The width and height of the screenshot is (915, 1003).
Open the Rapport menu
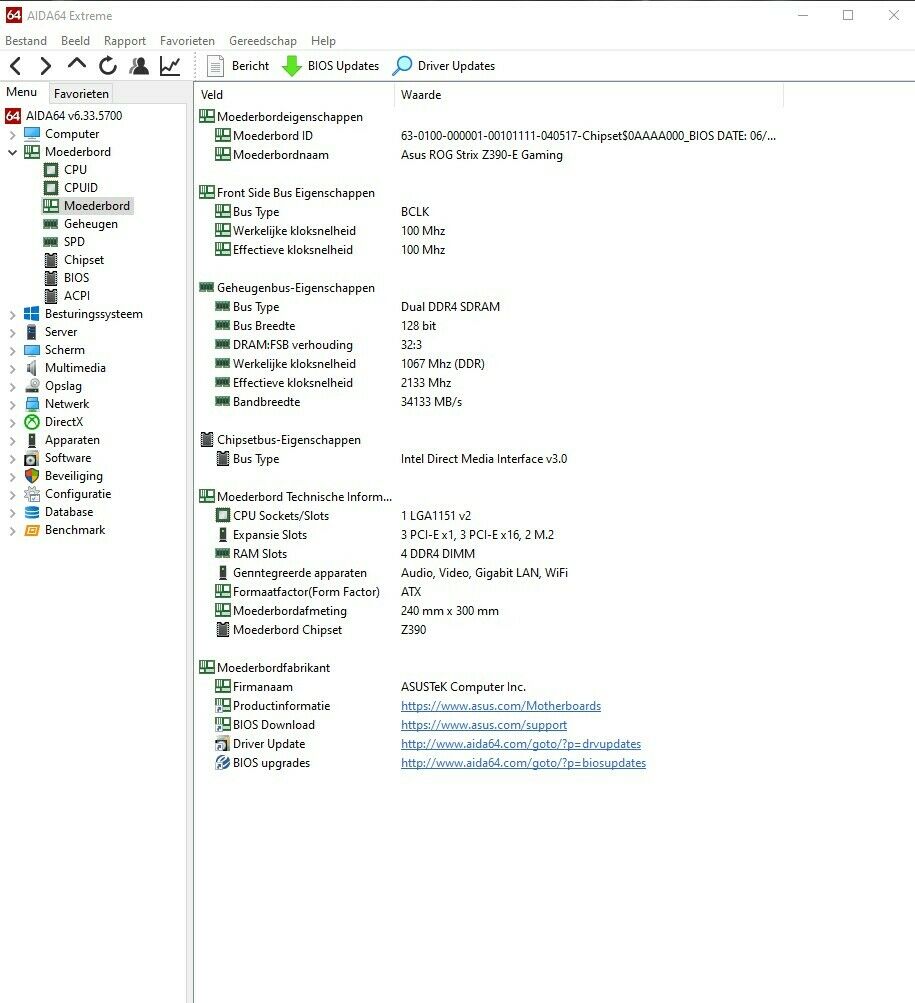pos(125,41)
